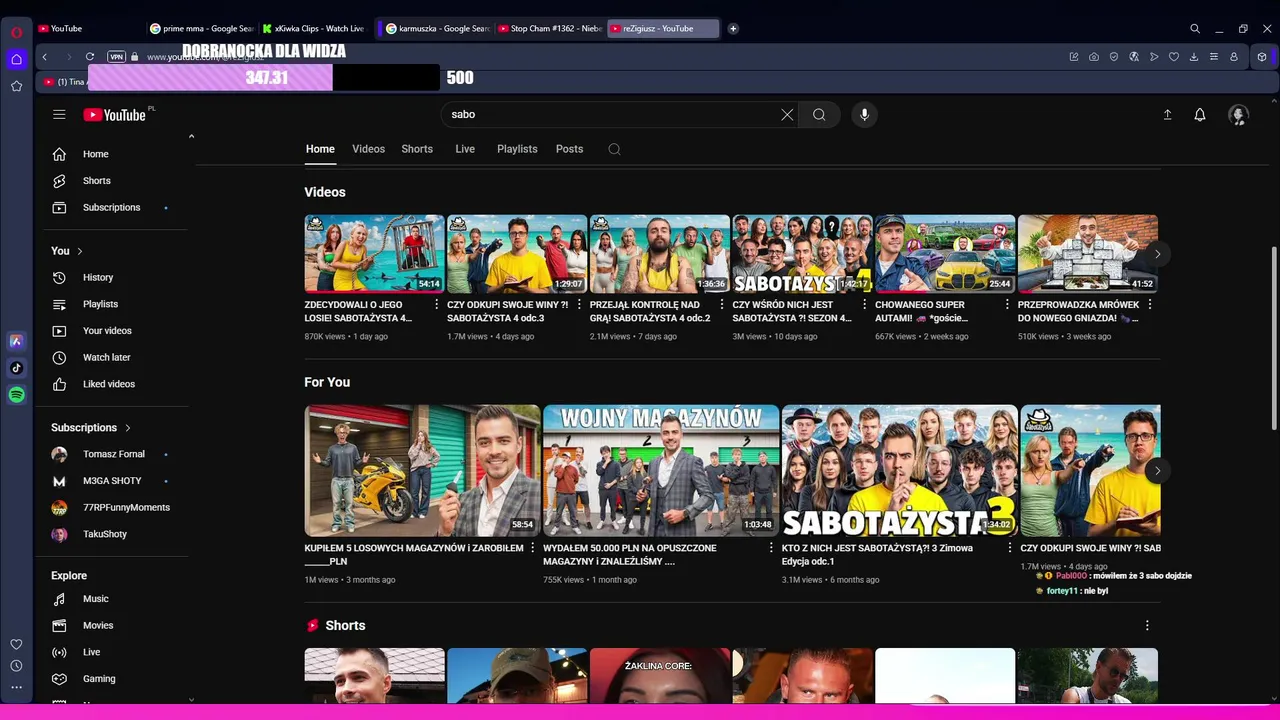The width and height of the screenshot is (1280, 720).
Task: Click the channel search input field
Action: coord(610,115)
